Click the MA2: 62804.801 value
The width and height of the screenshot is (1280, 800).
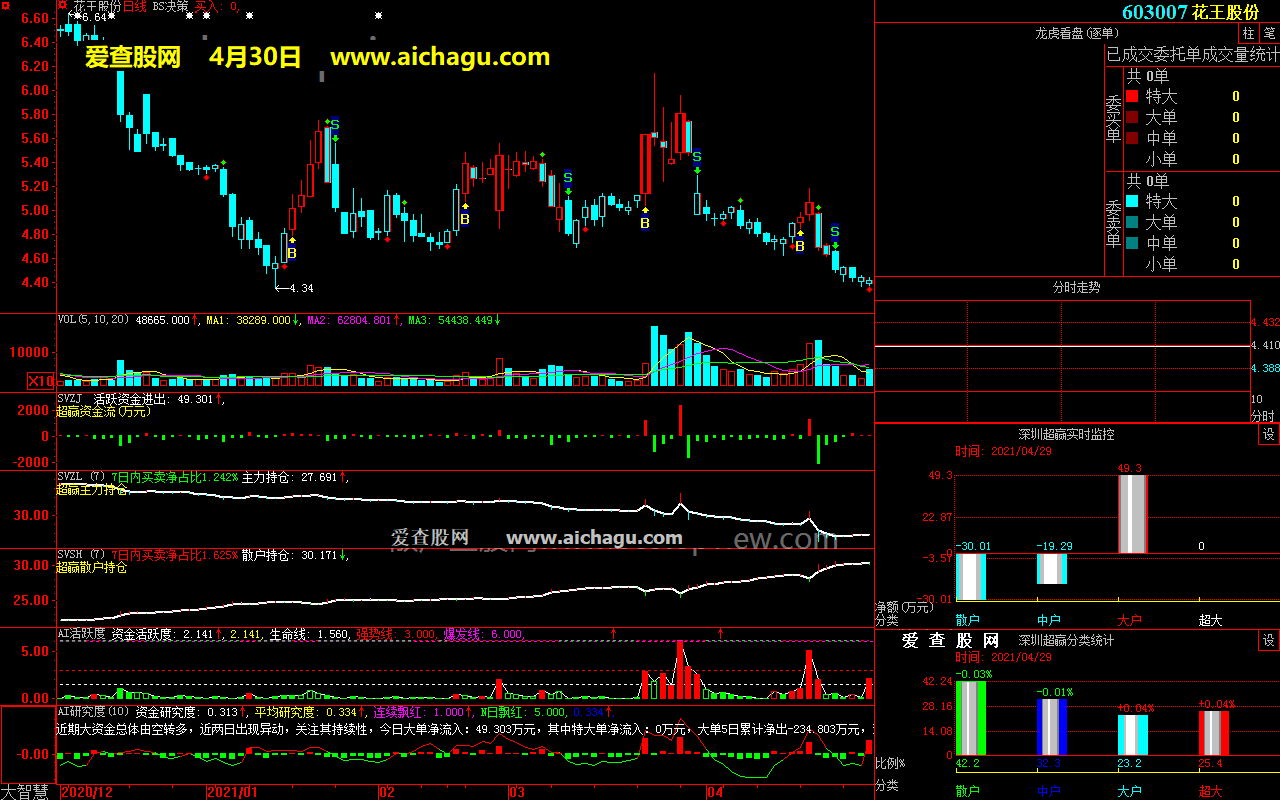[351, 320]
